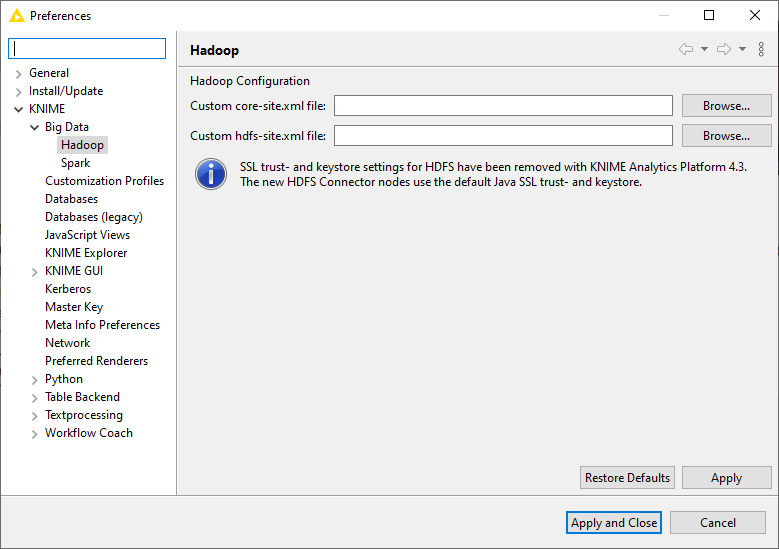Click the Custom core-site.xml file field
Screen dimensions: 779x549
(503, 106)
